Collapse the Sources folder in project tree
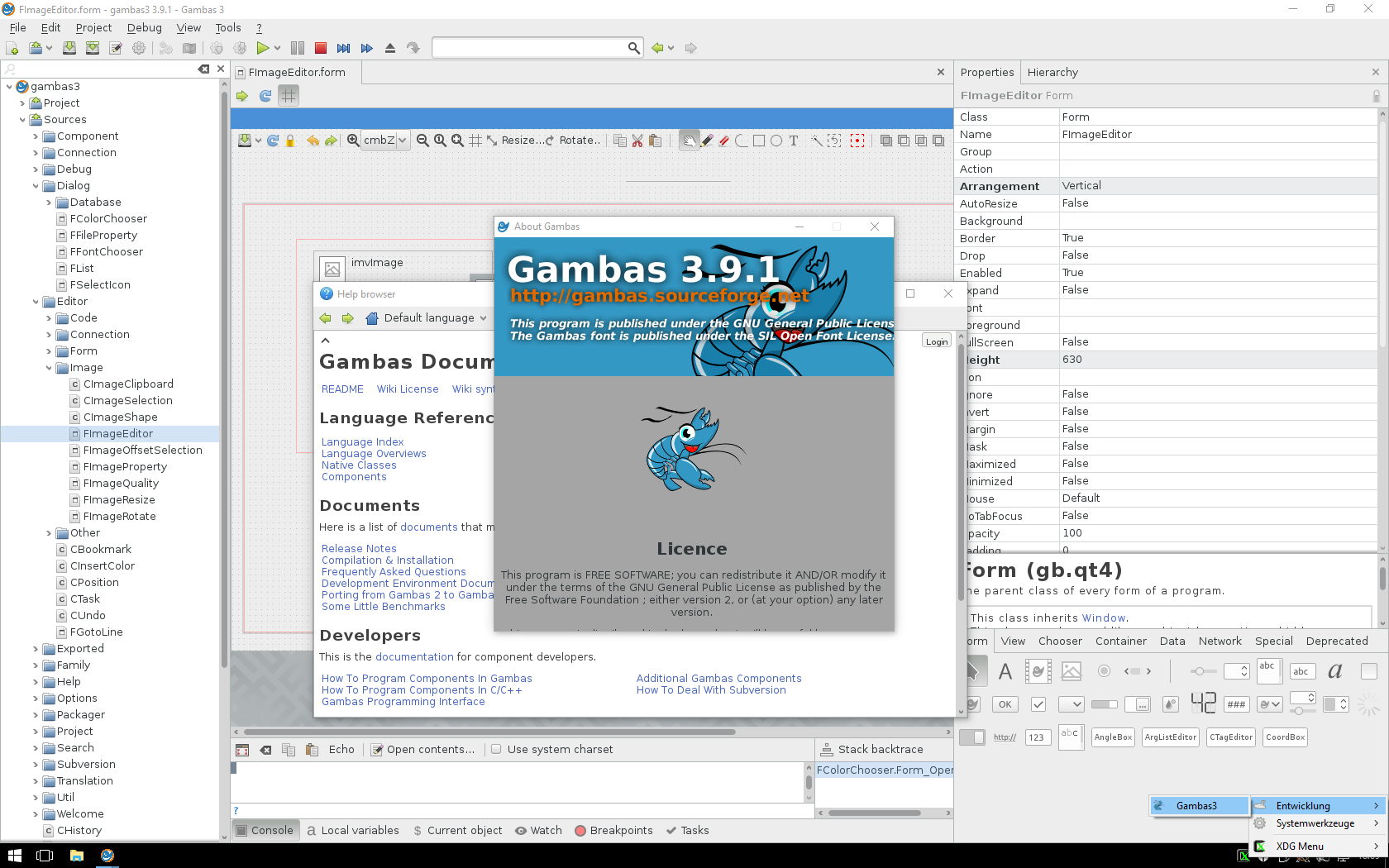1389x868 pixels. 22,120
